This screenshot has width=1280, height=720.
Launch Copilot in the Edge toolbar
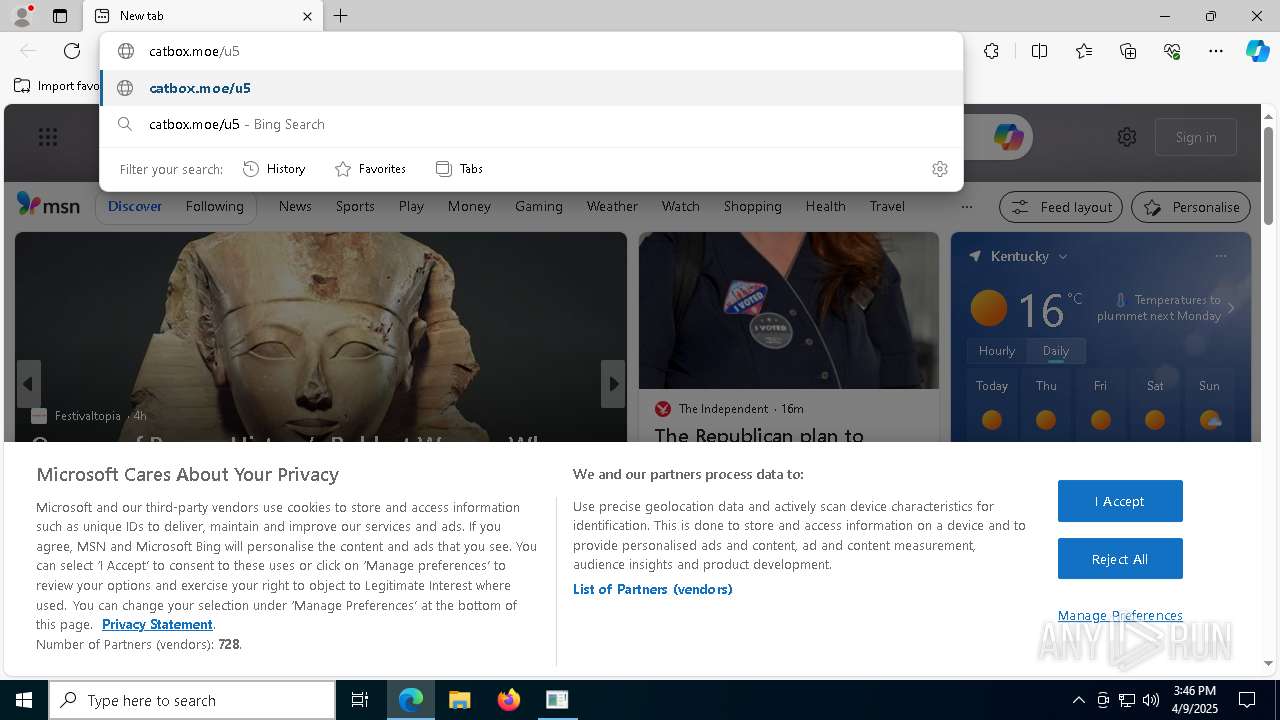[1257, 51]
